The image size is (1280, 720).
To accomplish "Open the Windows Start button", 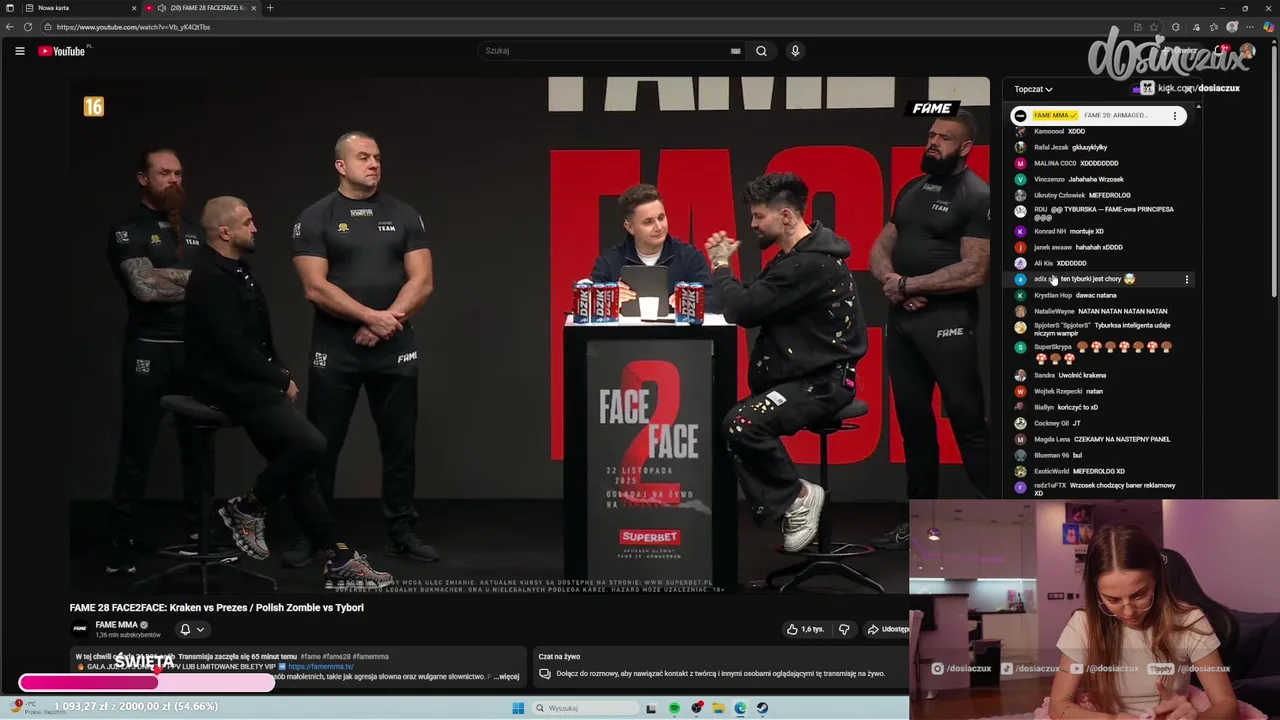I will point(518,708).
